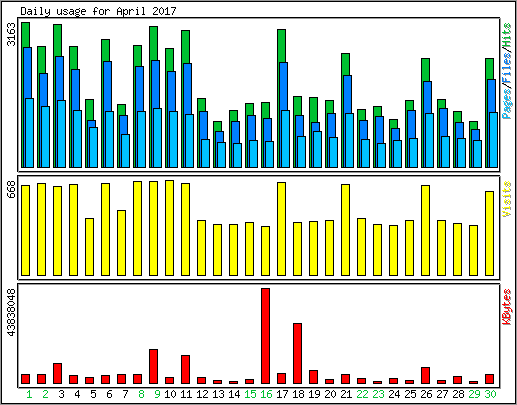The height and width of the screenshot is (405, 517).
Task: Click day label 4 on the x-axis
Action: pyautogui.click(x=77, y=394)
